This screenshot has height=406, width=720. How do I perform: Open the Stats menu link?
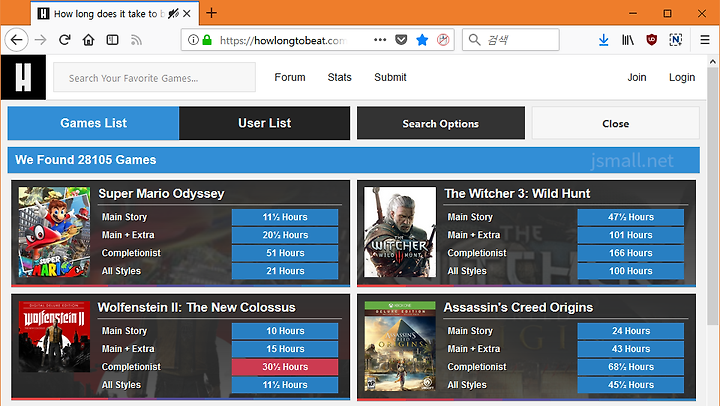click(339, 77)
